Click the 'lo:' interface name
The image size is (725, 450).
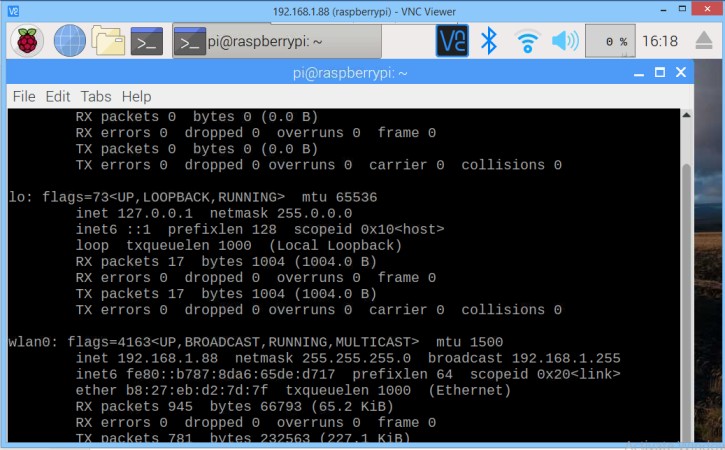(x=20, y=197)
